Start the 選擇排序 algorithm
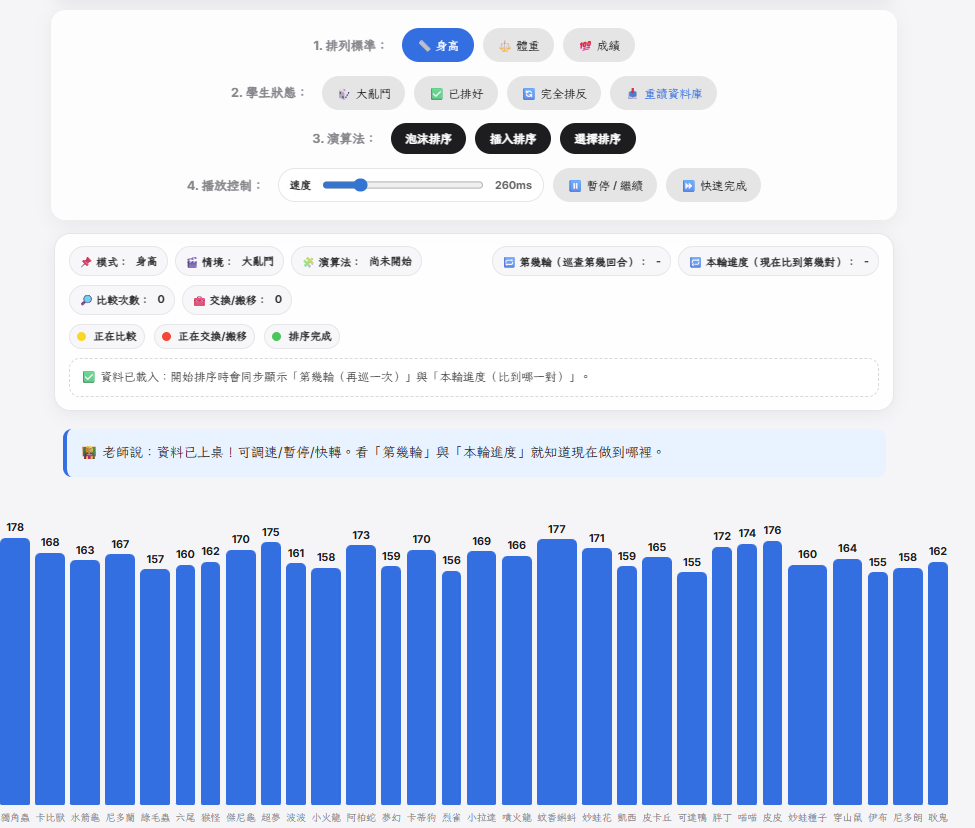Screen dimensions: 975x828 [x=598, y=139]
